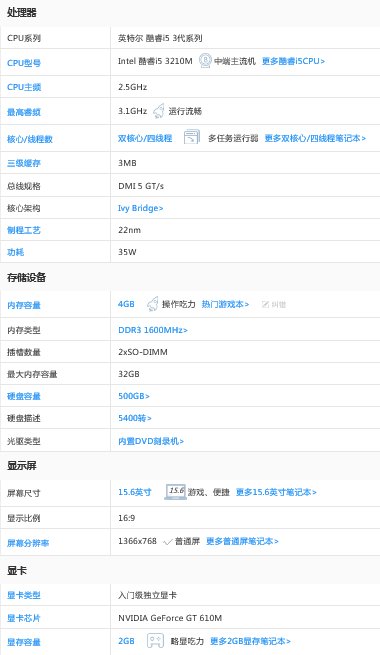Open the 显卡芯片 label link
Image resolution: width=380 pixels, height=655 pixels.
point(24,618)
